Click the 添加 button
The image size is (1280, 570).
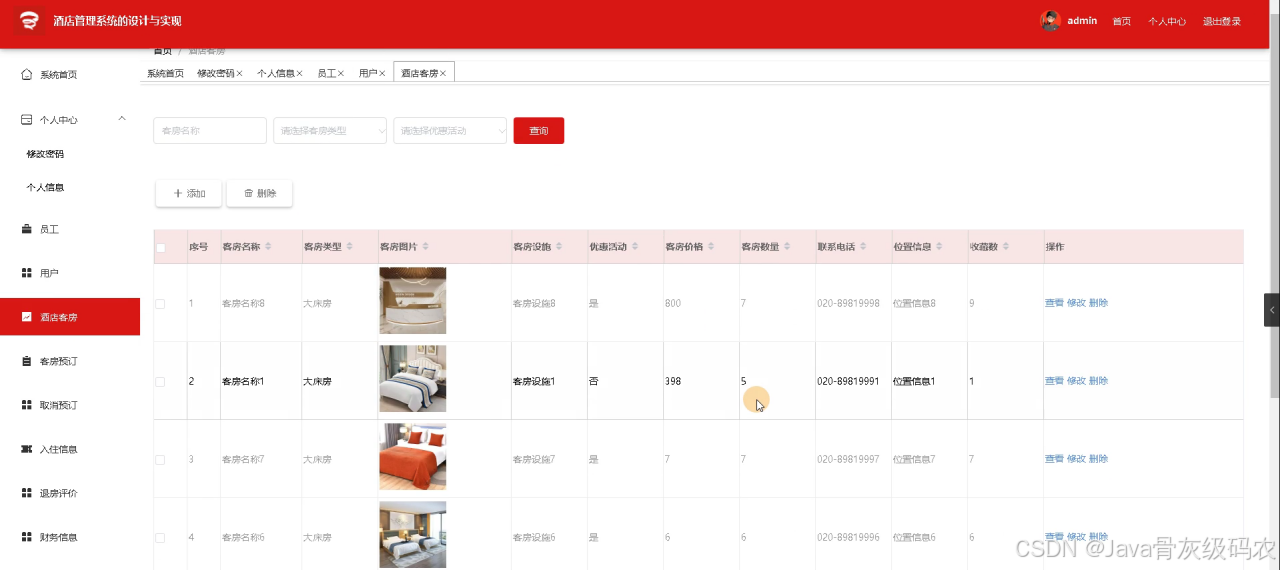click(x=189, y=194)
